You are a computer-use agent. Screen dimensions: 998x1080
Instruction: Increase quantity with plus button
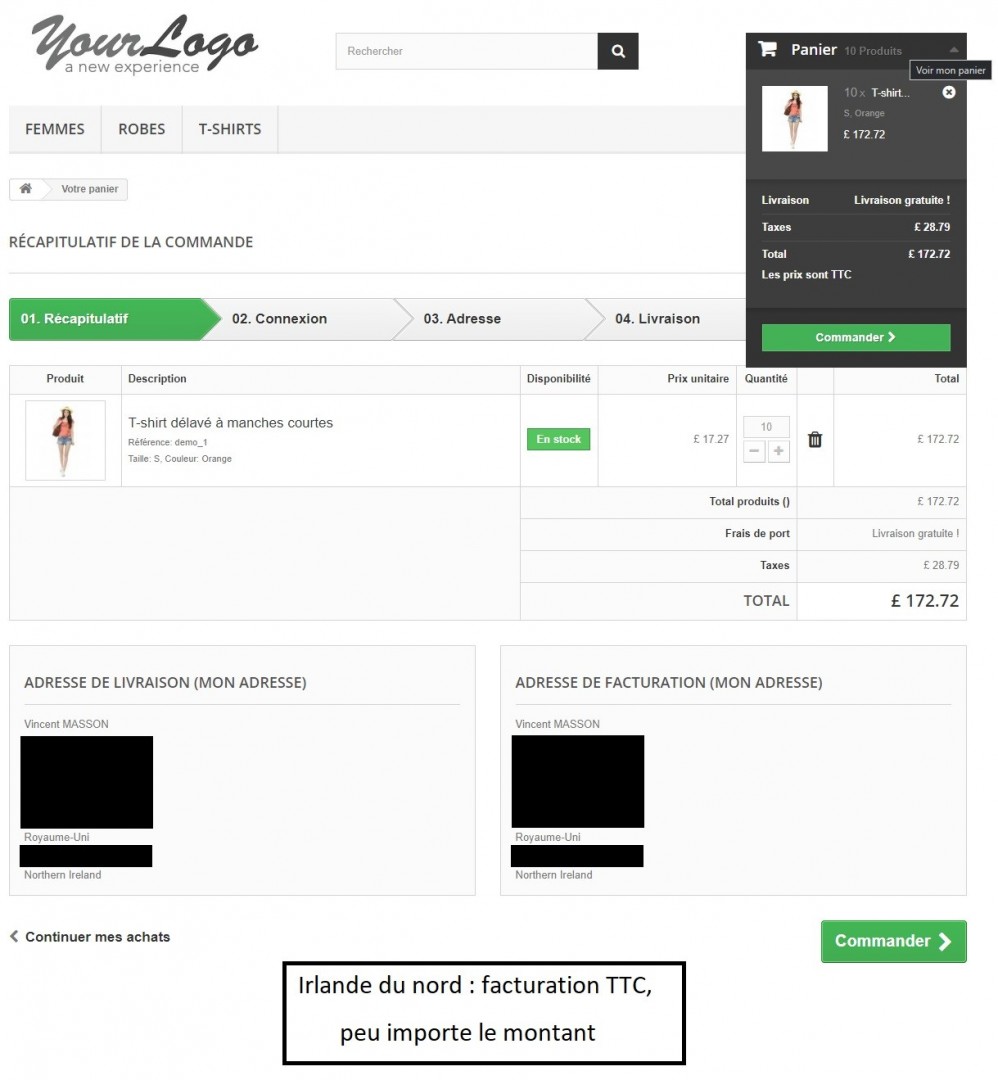(x=778, y=451)
